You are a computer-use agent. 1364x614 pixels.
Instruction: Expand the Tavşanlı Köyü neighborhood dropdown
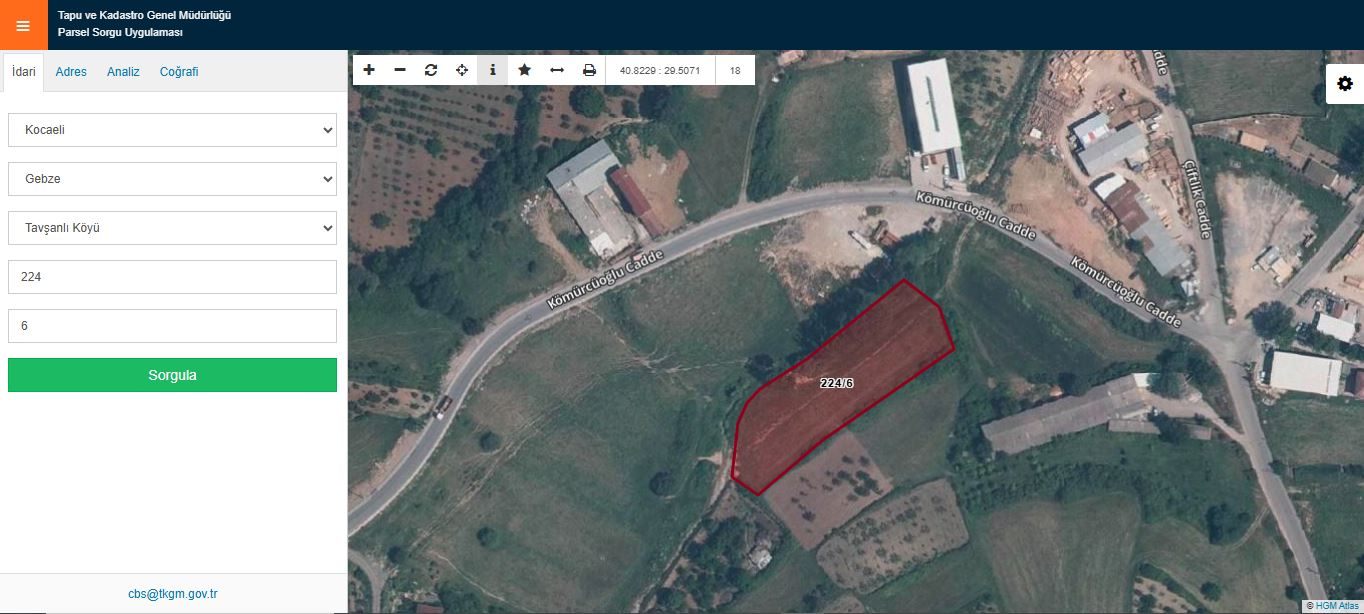point(172,228)
